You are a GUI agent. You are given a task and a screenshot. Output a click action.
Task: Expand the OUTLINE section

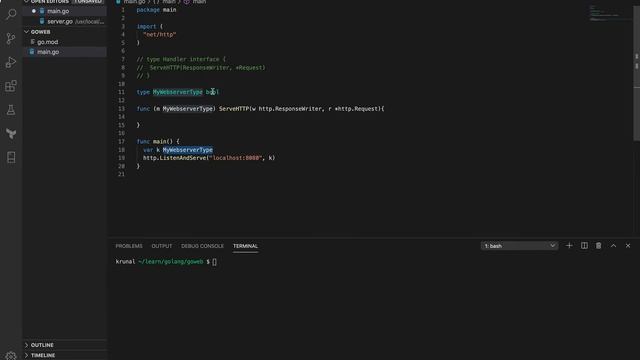click(x=42, y=345)
